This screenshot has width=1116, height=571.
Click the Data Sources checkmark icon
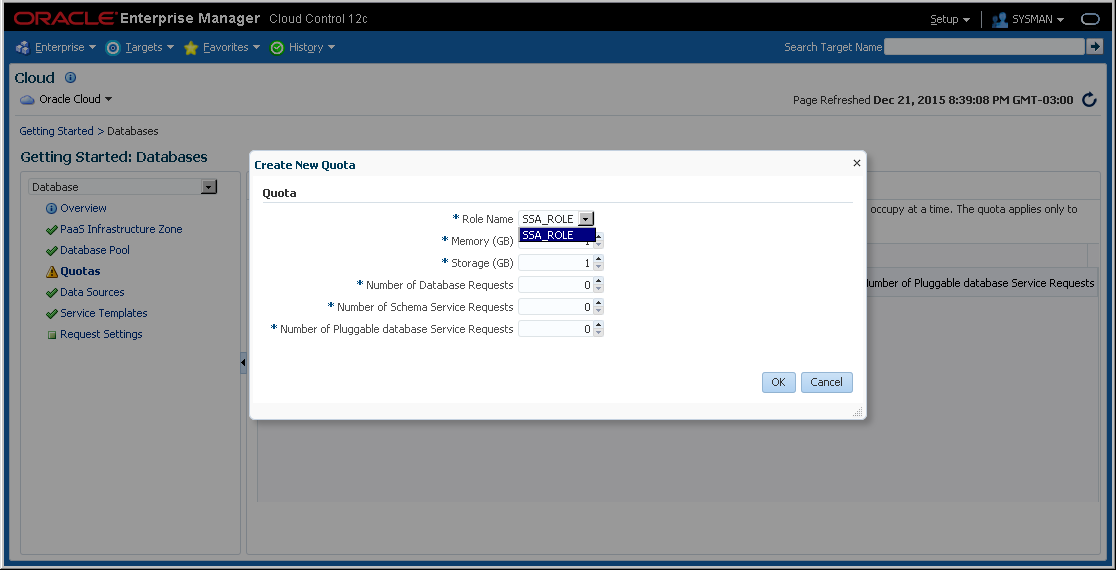click(51, 293)
